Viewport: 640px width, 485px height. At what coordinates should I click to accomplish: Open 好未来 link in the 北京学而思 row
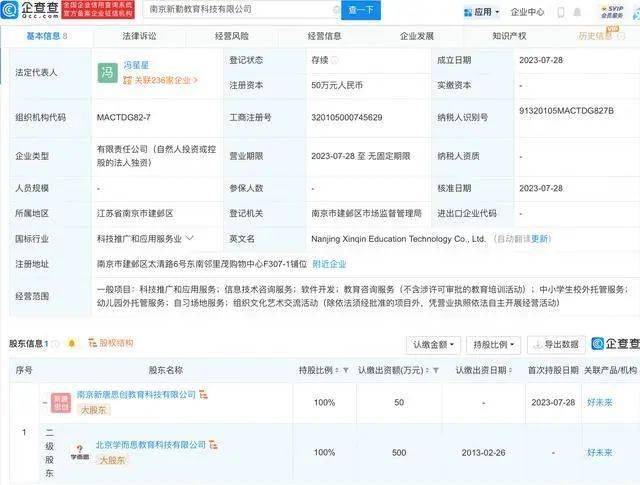[x=600, y=452]
